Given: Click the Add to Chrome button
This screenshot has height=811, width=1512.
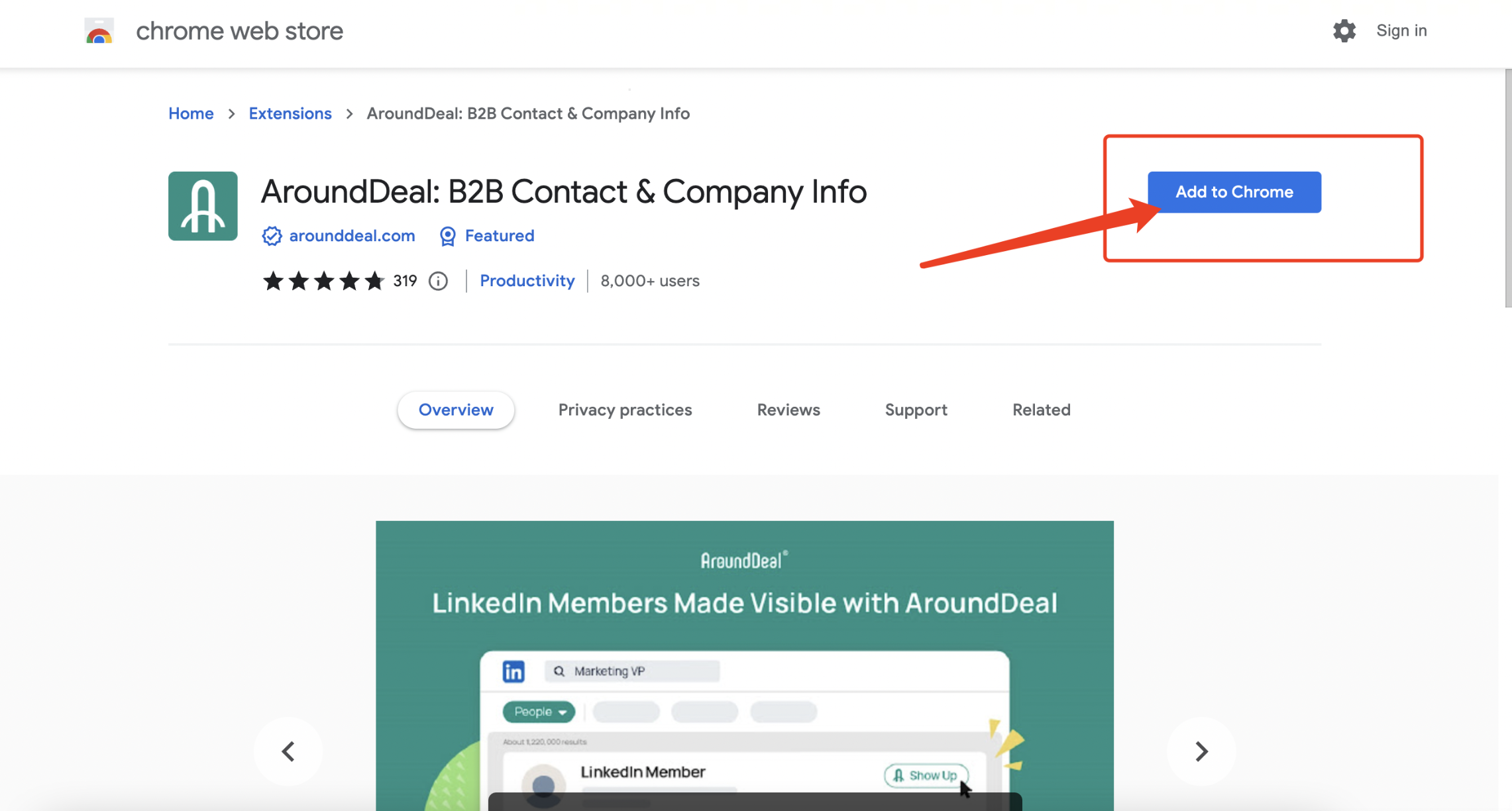Looking at the screenshot, I should pyautogui.click(x=1234, y=192).
